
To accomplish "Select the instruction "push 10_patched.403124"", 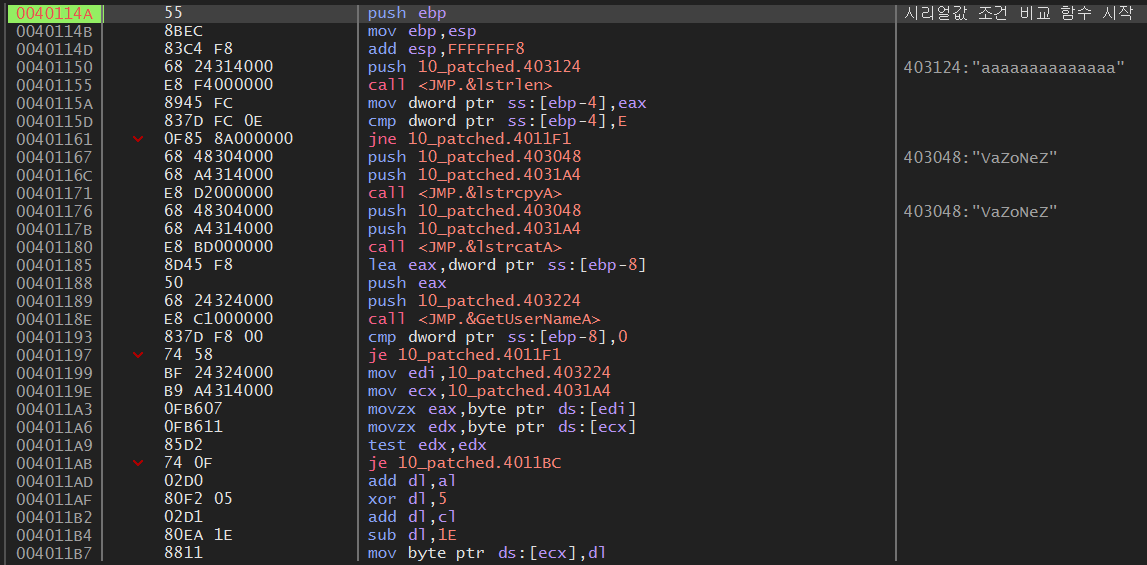I will (474, 67).
